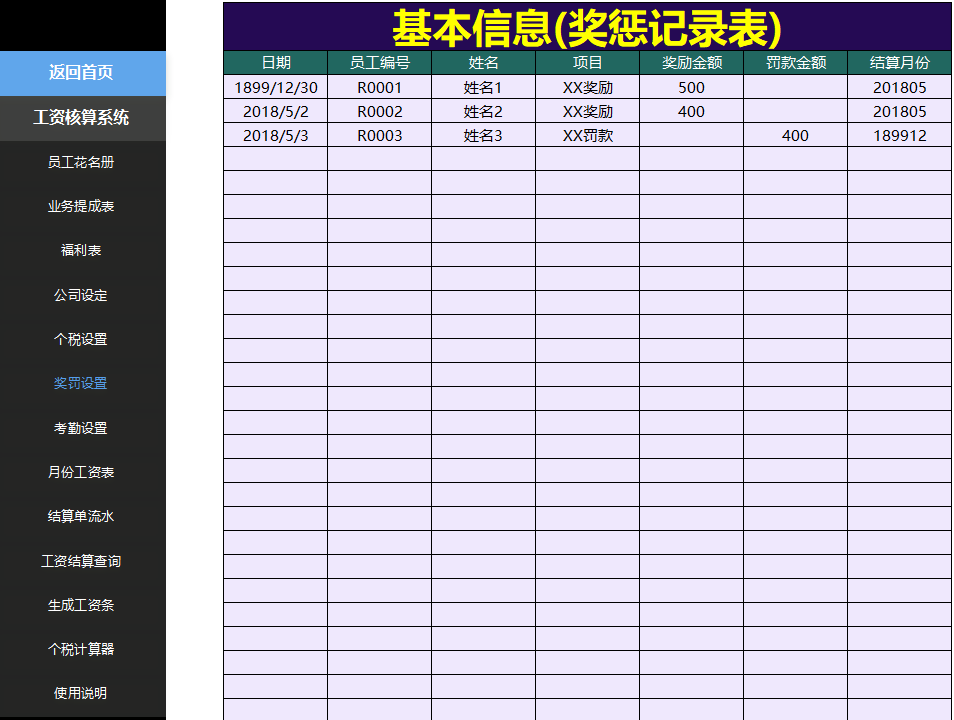Select the 姓名2 cell

[x=484, y=111]
